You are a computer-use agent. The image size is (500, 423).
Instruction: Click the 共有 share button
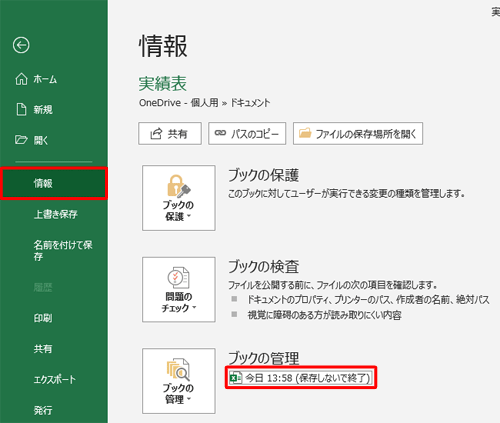170,134
